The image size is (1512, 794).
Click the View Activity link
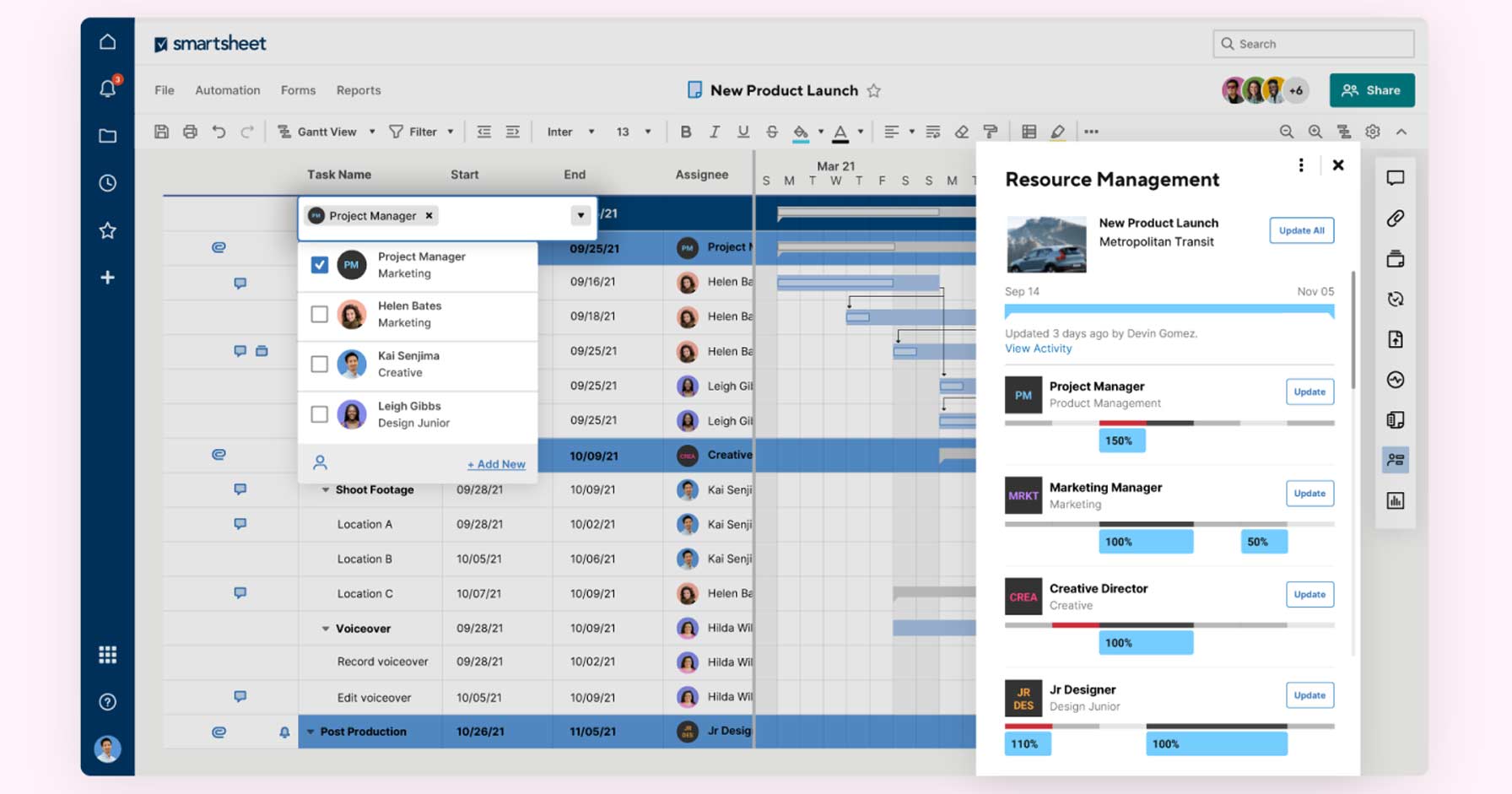coord(1038,348)
